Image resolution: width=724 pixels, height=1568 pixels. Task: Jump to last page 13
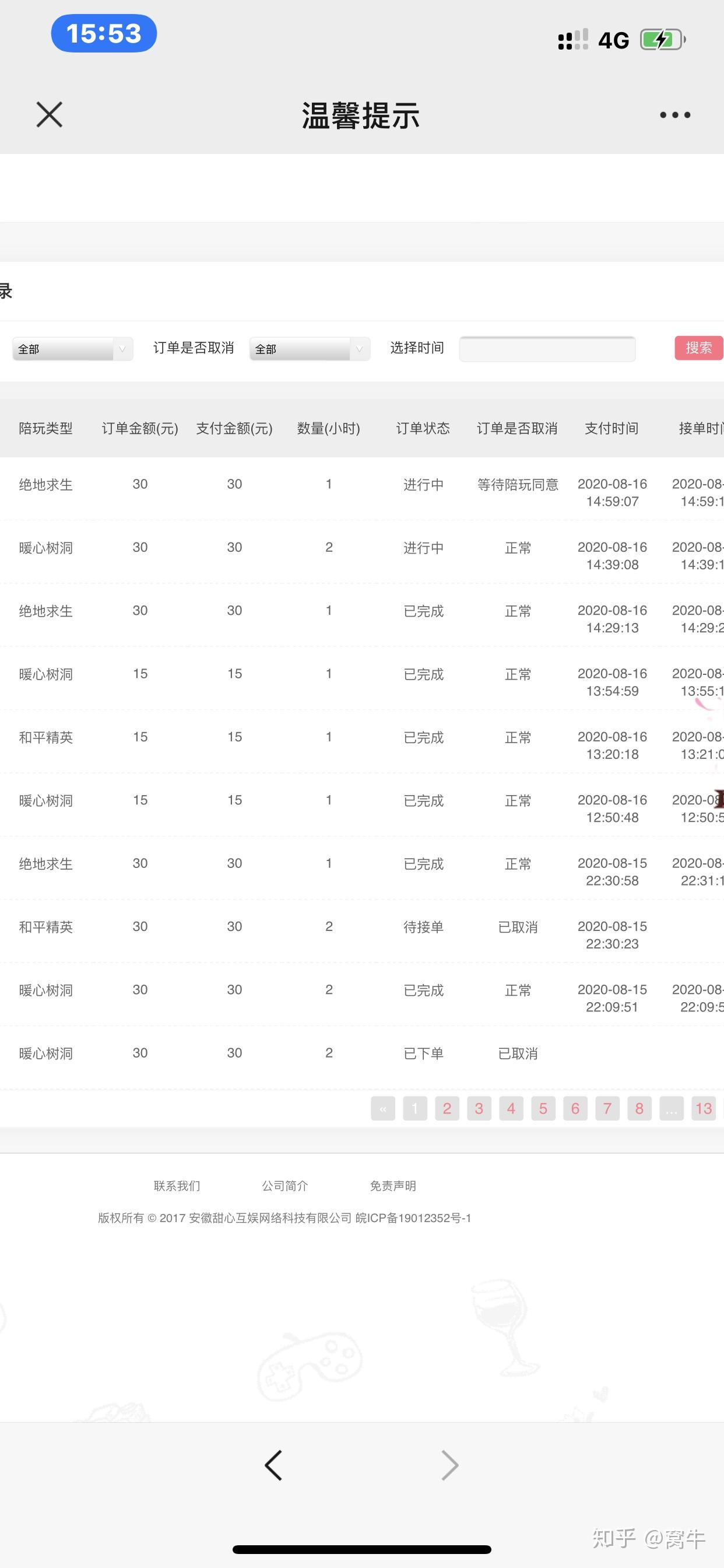tap(704, 1108)
